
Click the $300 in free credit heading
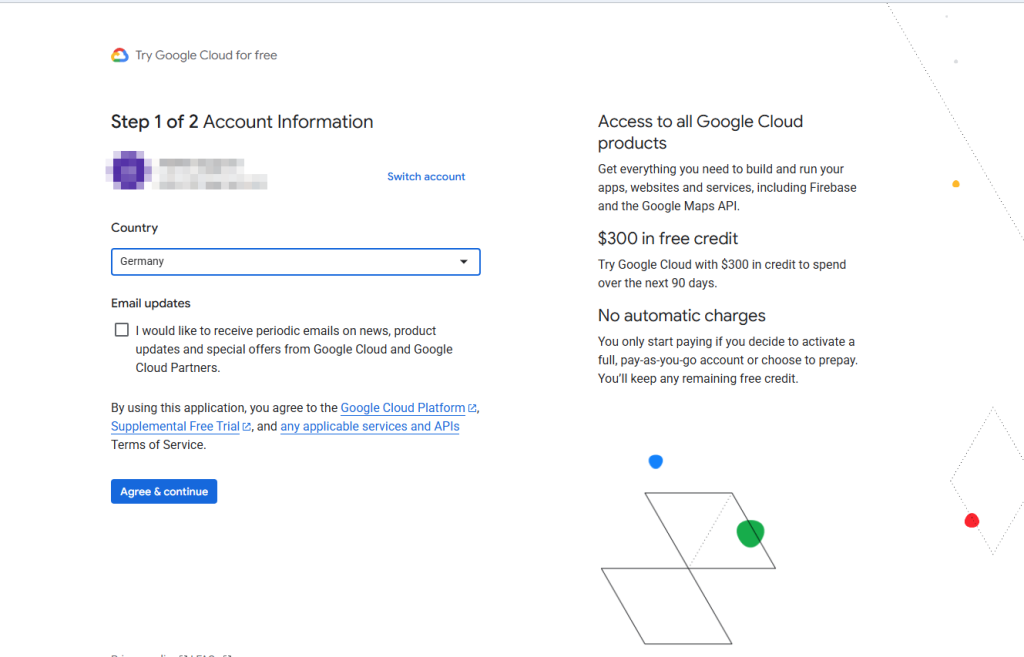[x=667, y=238]
